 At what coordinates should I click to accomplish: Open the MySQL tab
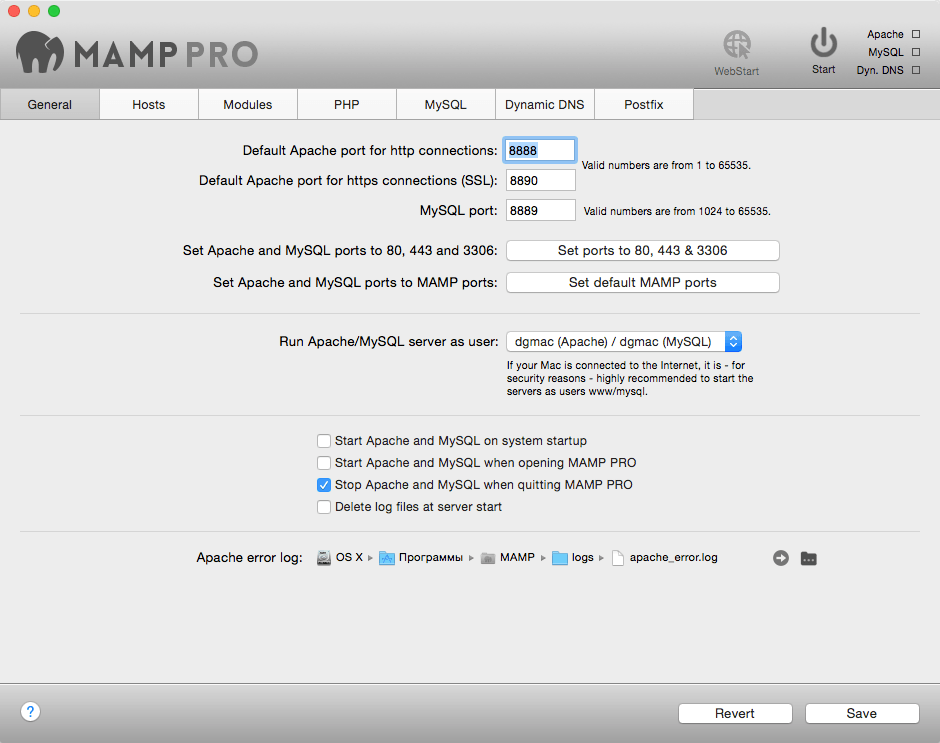pos(445,104)
